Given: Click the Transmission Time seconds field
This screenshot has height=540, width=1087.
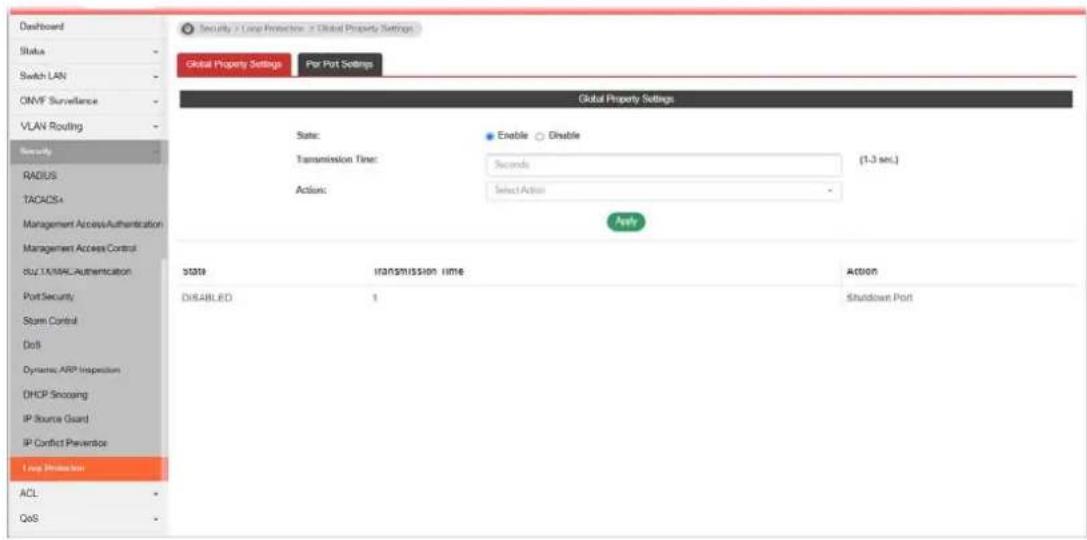Looking at the screenshot, I should [663, 165].
